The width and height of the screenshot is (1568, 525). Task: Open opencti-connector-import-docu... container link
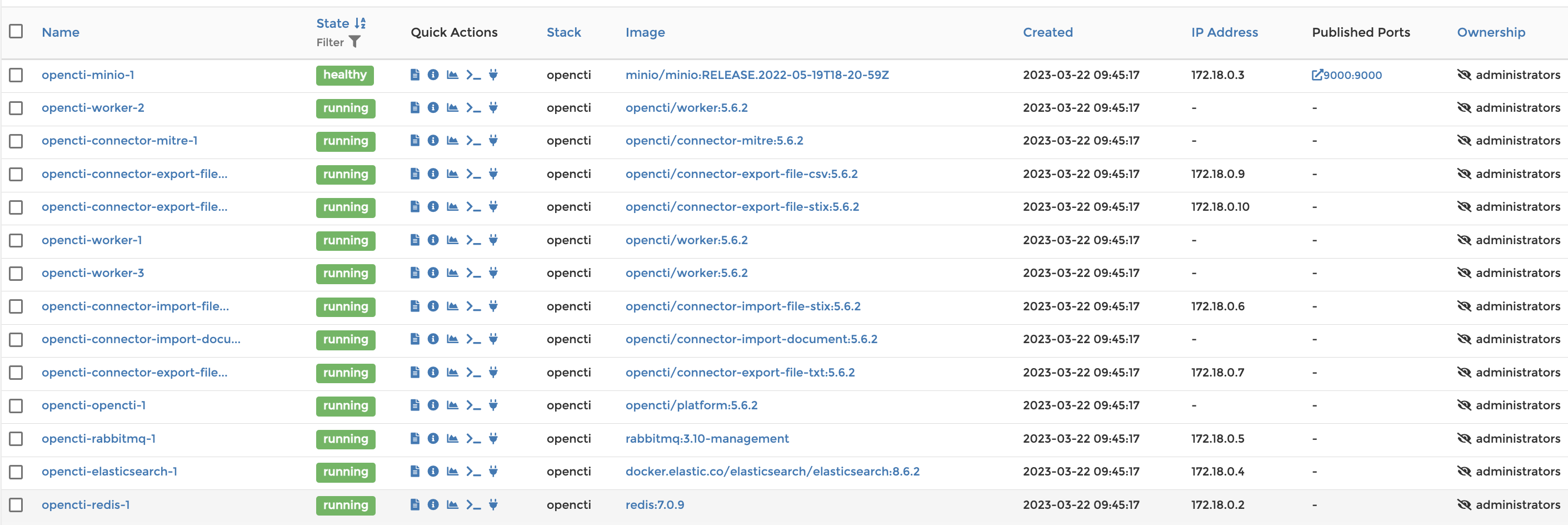(141, 339)
